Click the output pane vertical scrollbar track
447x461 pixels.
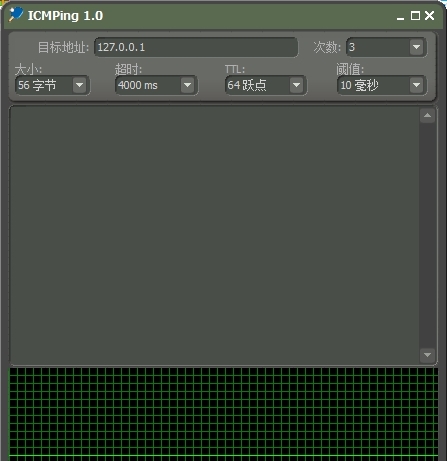pyautogui.click(x=427, y=235)
